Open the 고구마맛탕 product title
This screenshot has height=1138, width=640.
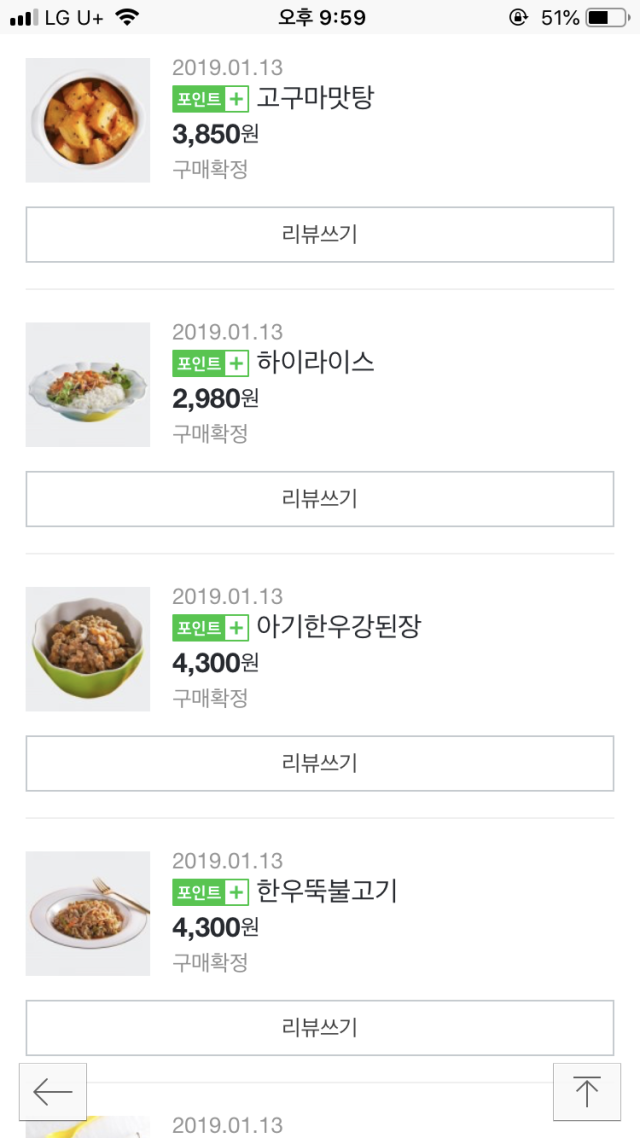pos(316,99)
